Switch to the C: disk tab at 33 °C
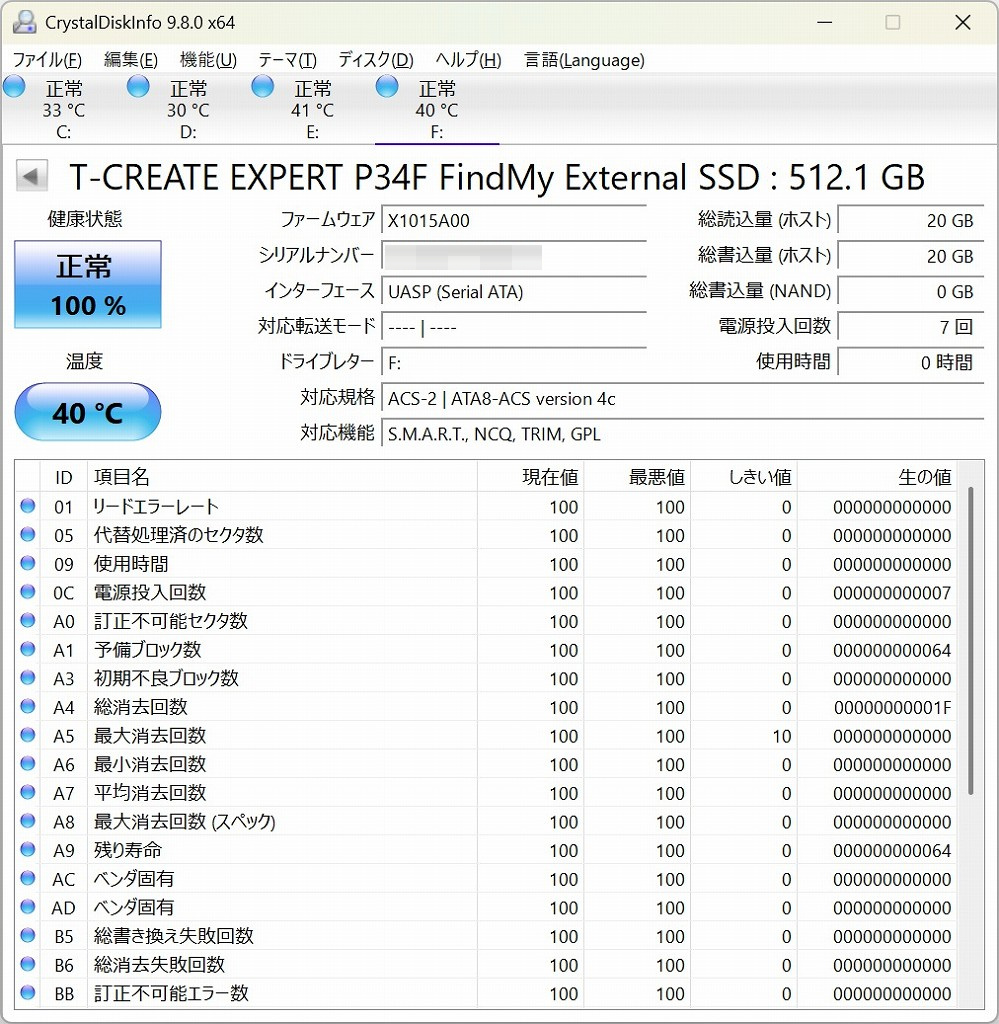999x1024 pixels. coord(63,109)
